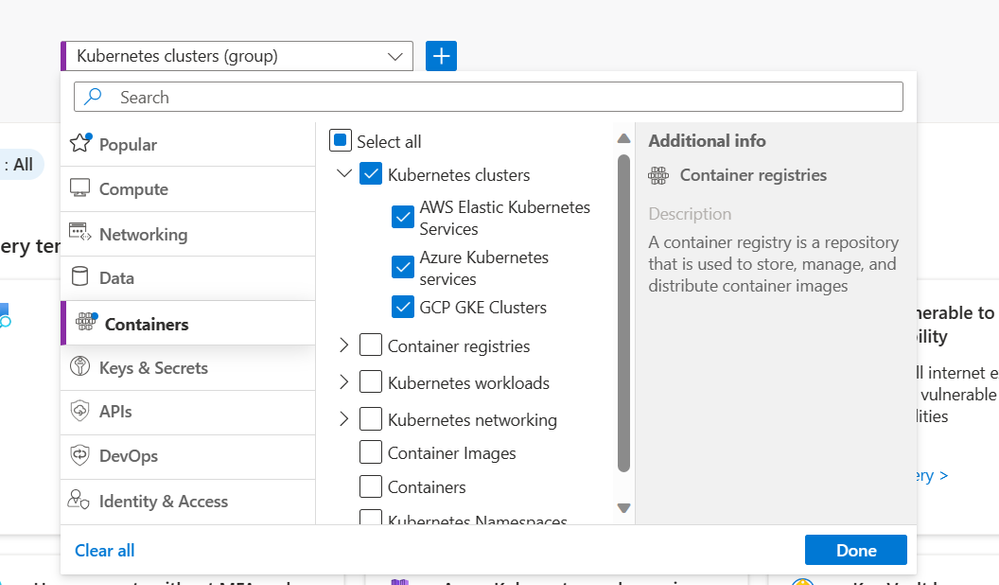Image resolution: width=999 pixels, height=585 pixels.
Task: Click the Containers category icon
Action: tap(86, 322)
